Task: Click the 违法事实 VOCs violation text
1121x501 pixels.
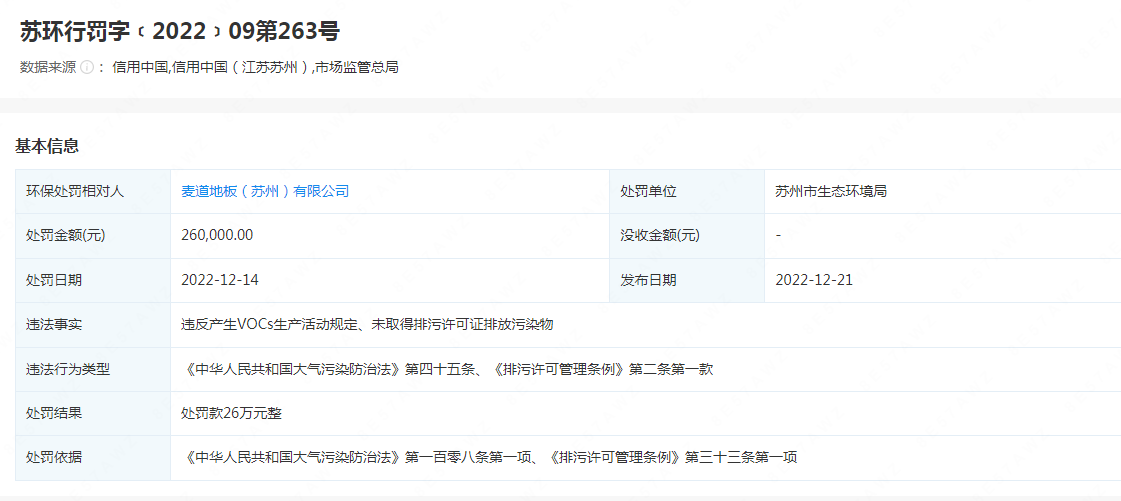Action: (x=367, y=324)
